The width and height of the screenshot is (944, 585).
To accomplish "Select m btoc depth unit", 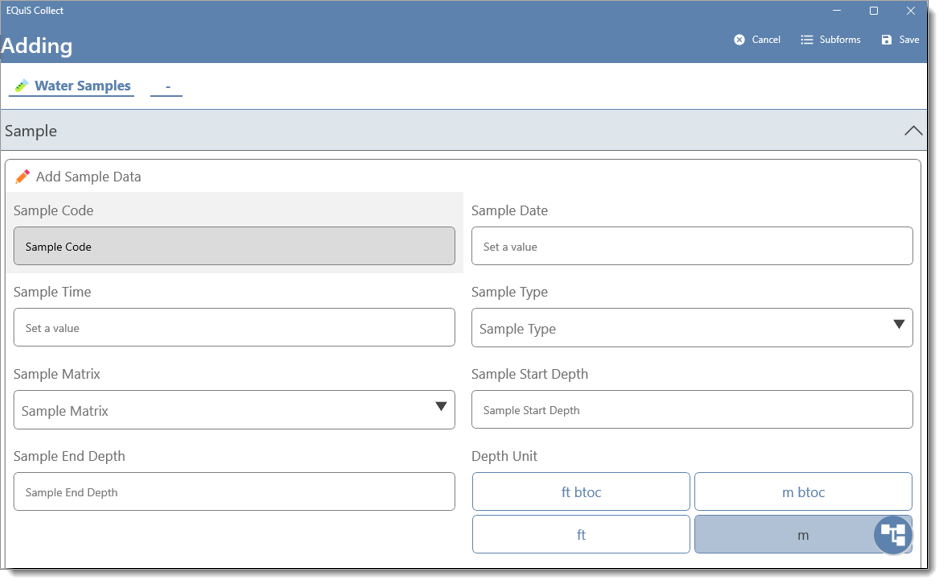I will pos(803,492).
